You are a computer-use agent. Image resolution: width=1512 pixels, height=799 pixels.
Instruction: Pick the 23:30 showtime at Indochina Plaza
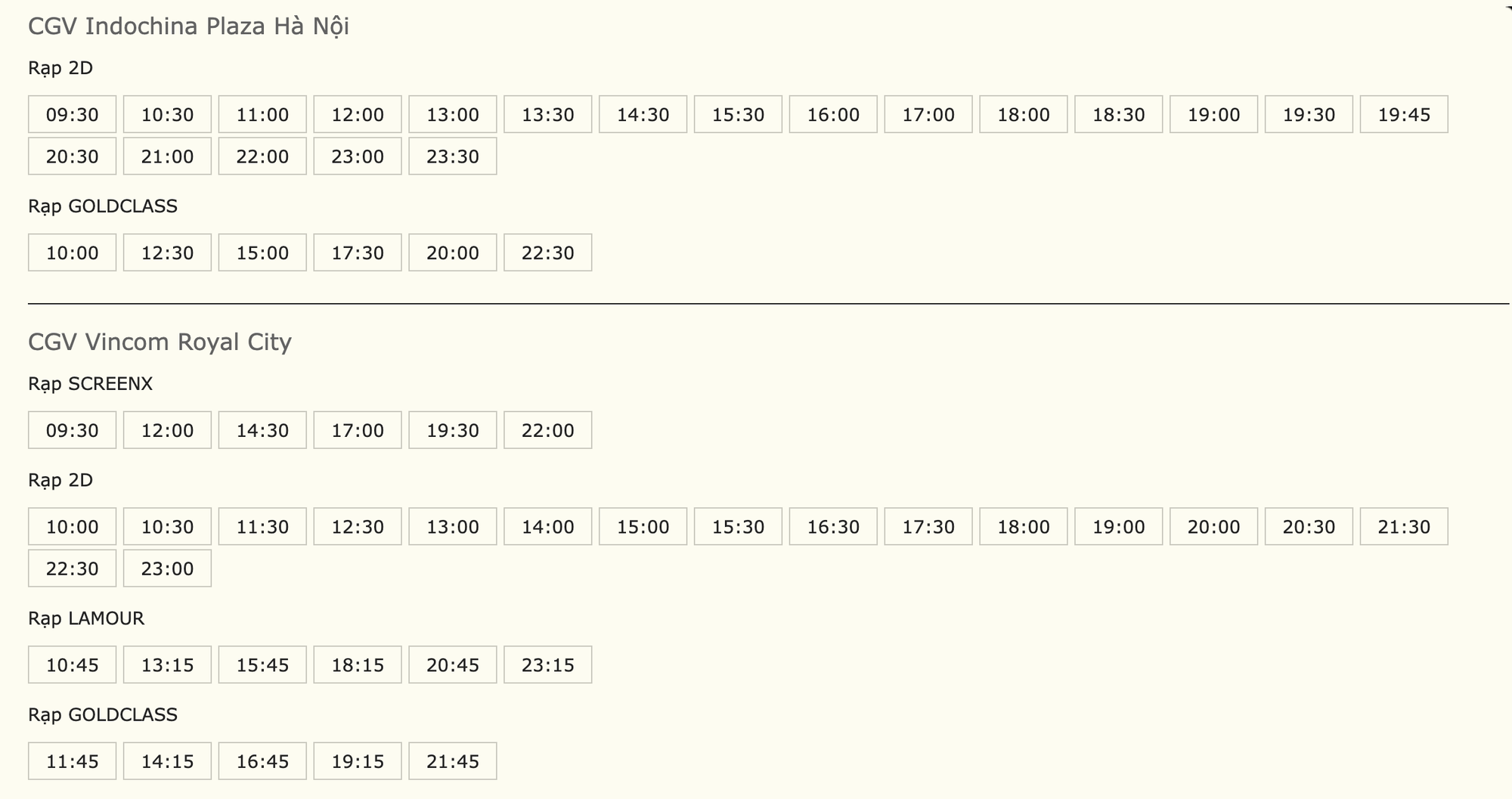[x=452, y=156]
